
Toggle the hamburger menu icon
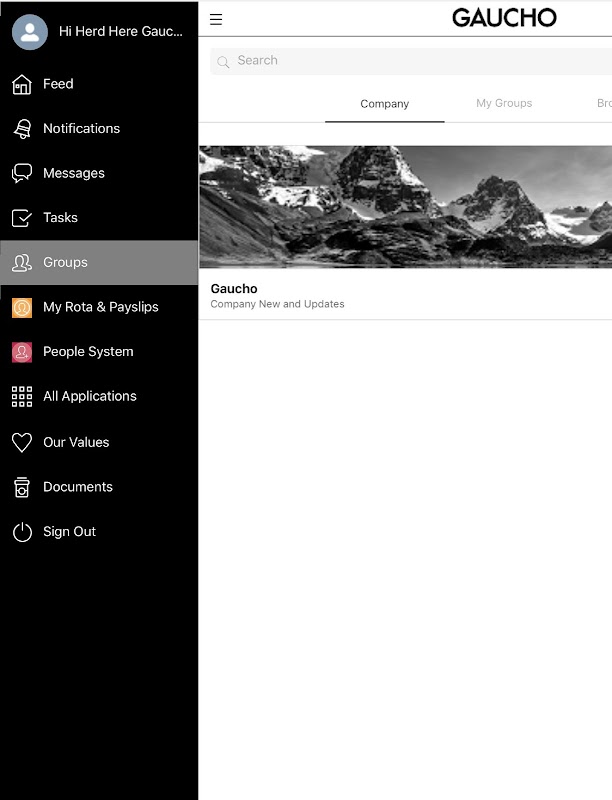(x=216, y=19)
